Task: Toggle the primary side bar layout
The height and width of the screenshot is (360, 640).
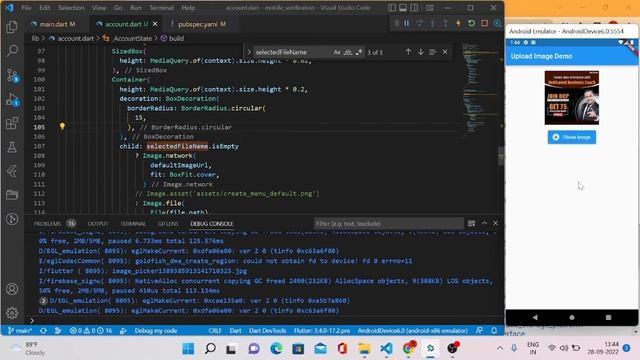Action: pyautogui.click(x=392, y=8)
